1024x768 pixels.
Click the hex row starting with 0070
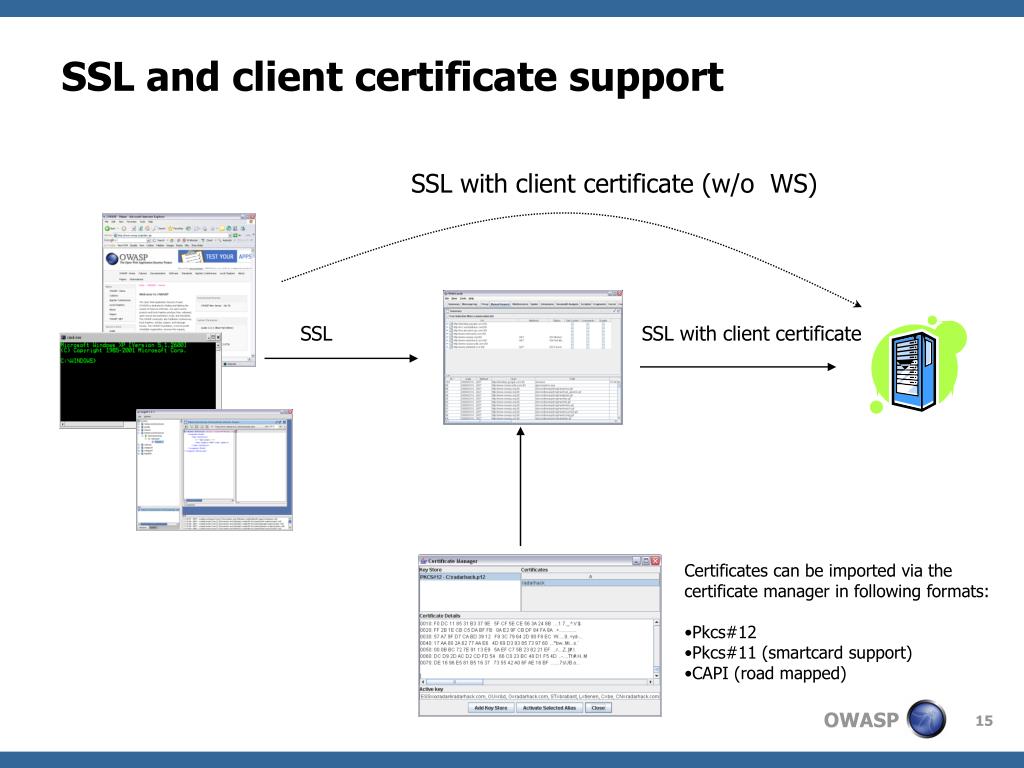pyautogui.click(x=500, y=663)
